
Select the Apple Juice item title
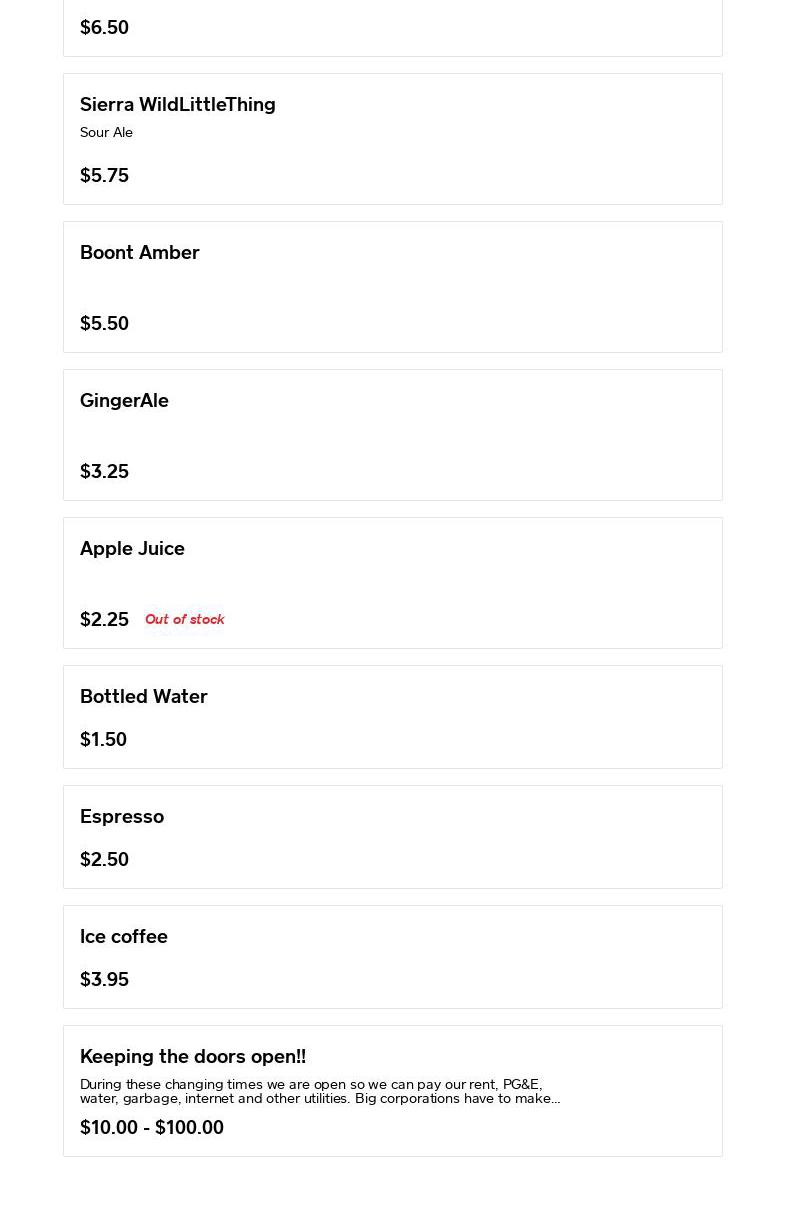132,548
